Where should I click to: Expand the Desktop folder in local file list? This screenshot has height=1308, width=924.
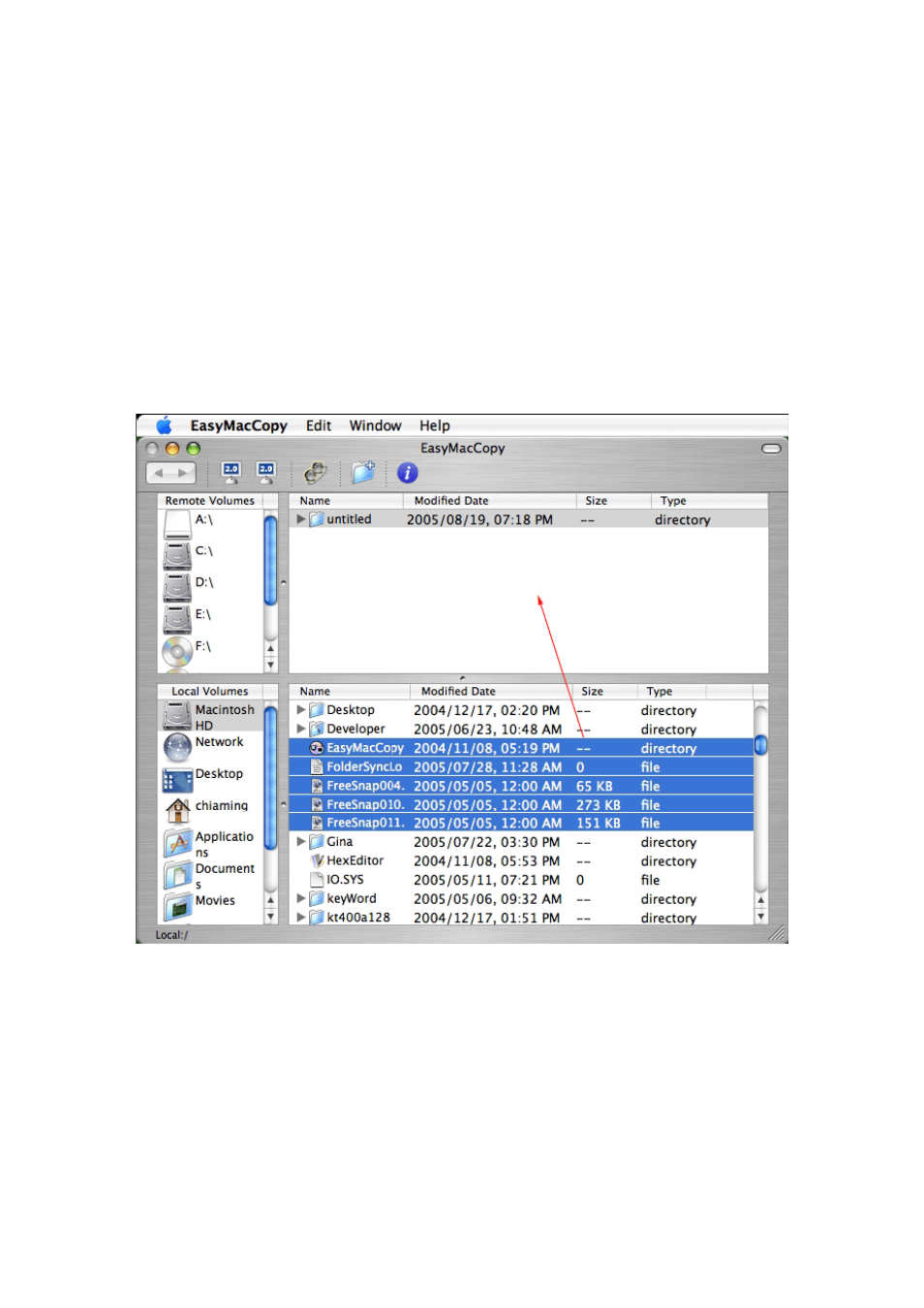tap(301, 710)
